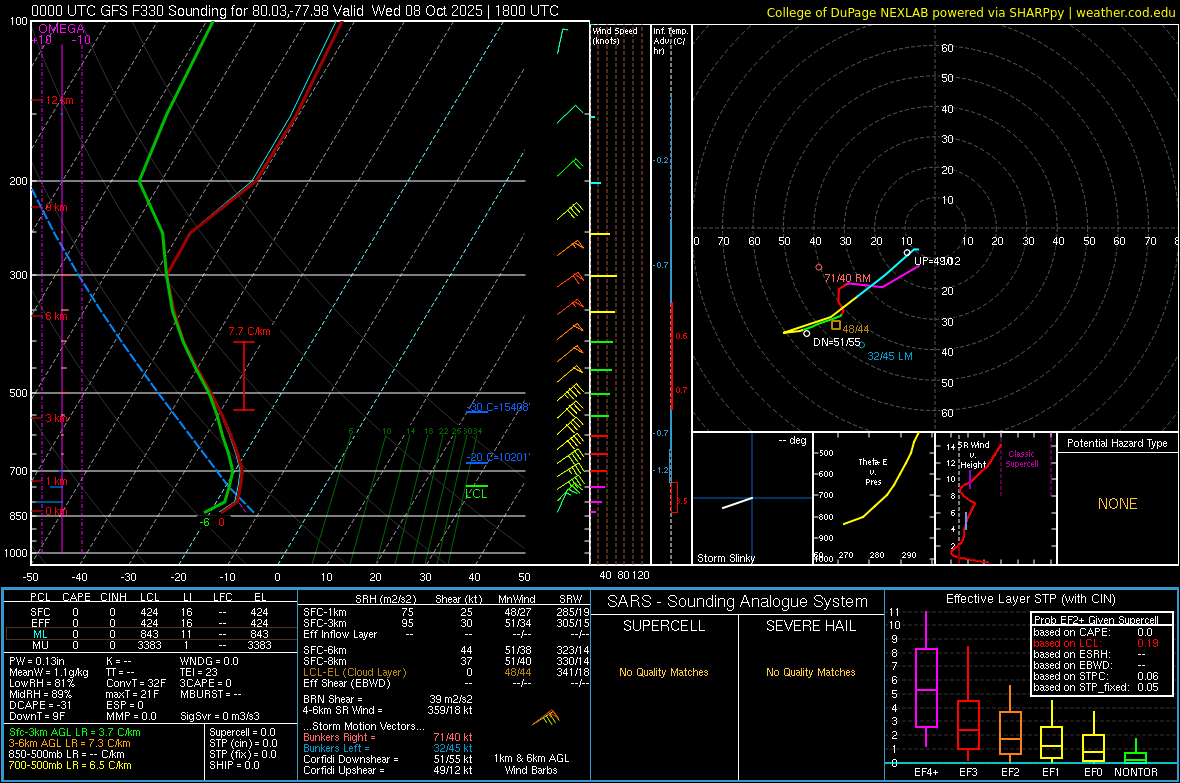This screenshot has height=783, width=1180.
Task: Click the 32/45 LM hodograph label
Action: [890, 356]
